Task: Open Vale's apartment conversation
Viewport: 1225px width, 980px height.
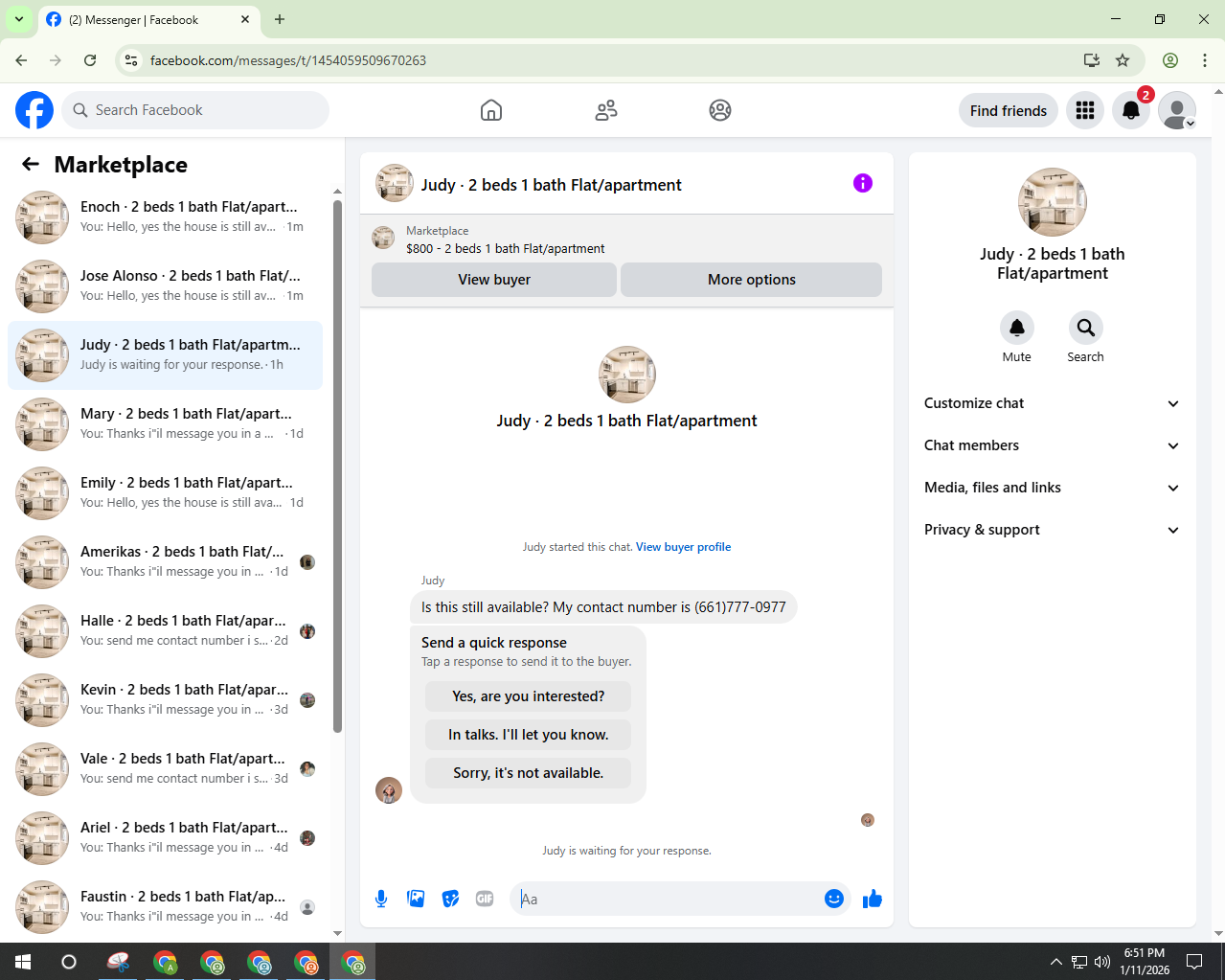Action: [165, 769]
